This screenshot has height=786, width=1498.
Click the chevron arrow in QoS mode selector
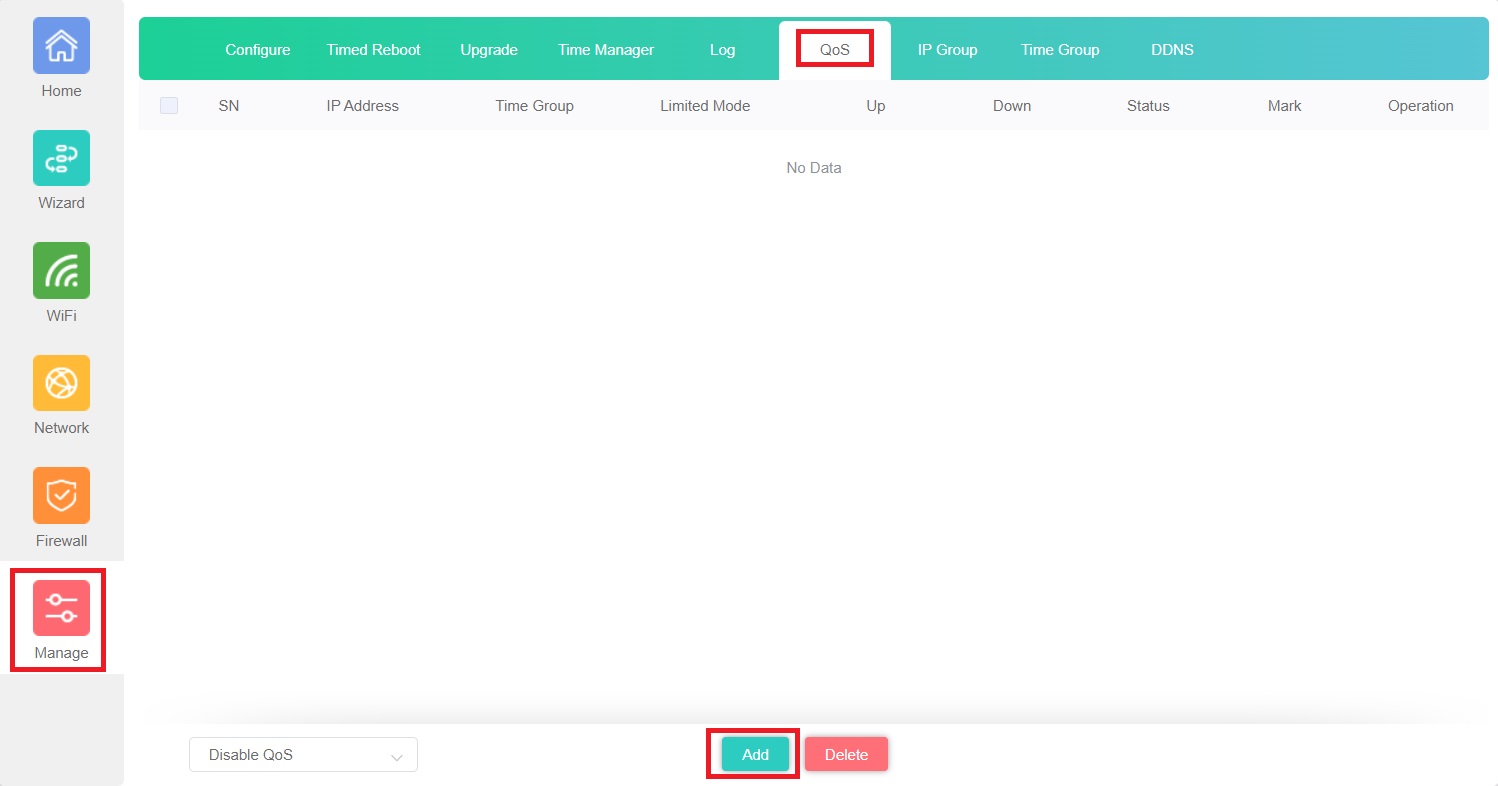tap(397, 756)
